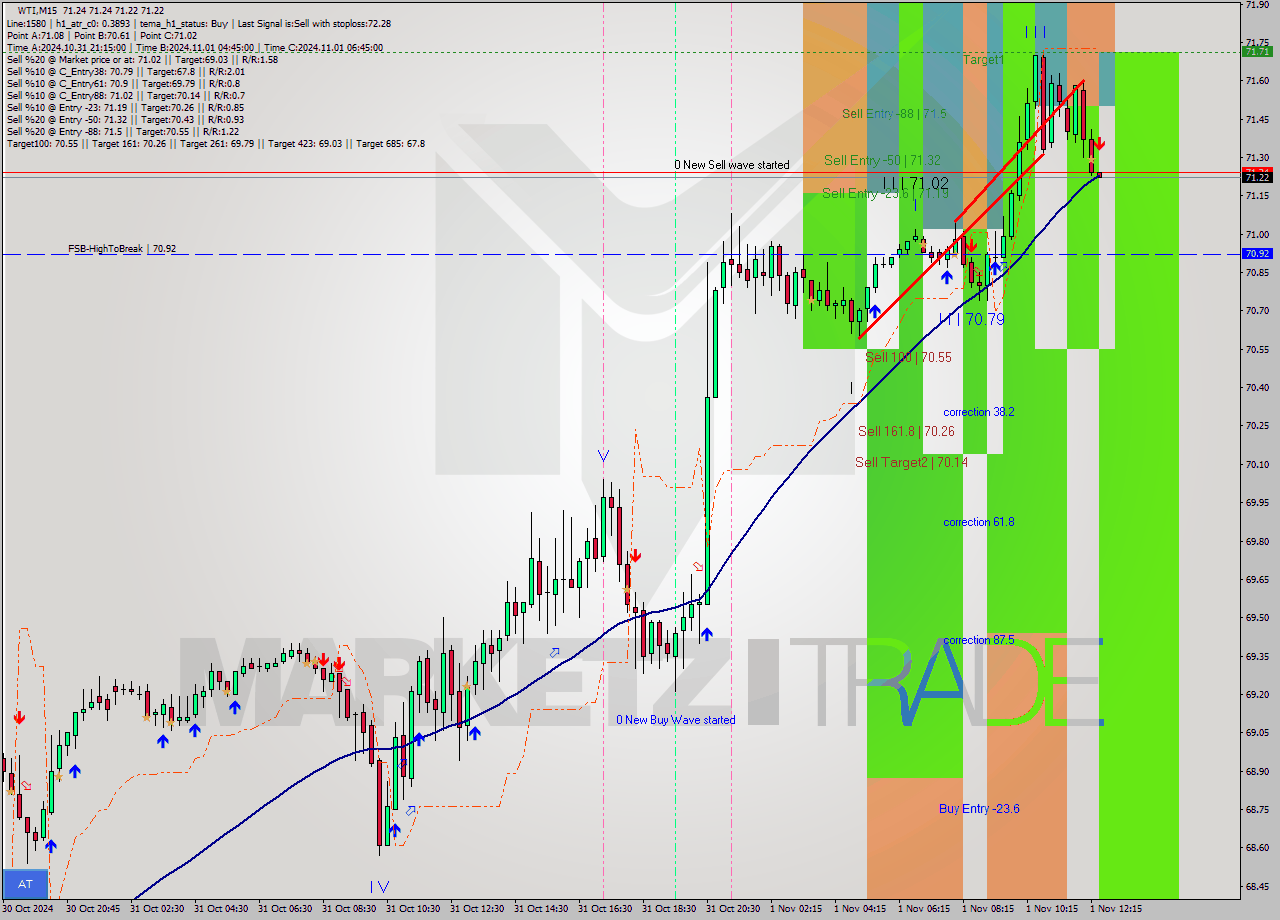Click the 'Sell Entry -23.6 | 71.19' label

coord(885,193)
